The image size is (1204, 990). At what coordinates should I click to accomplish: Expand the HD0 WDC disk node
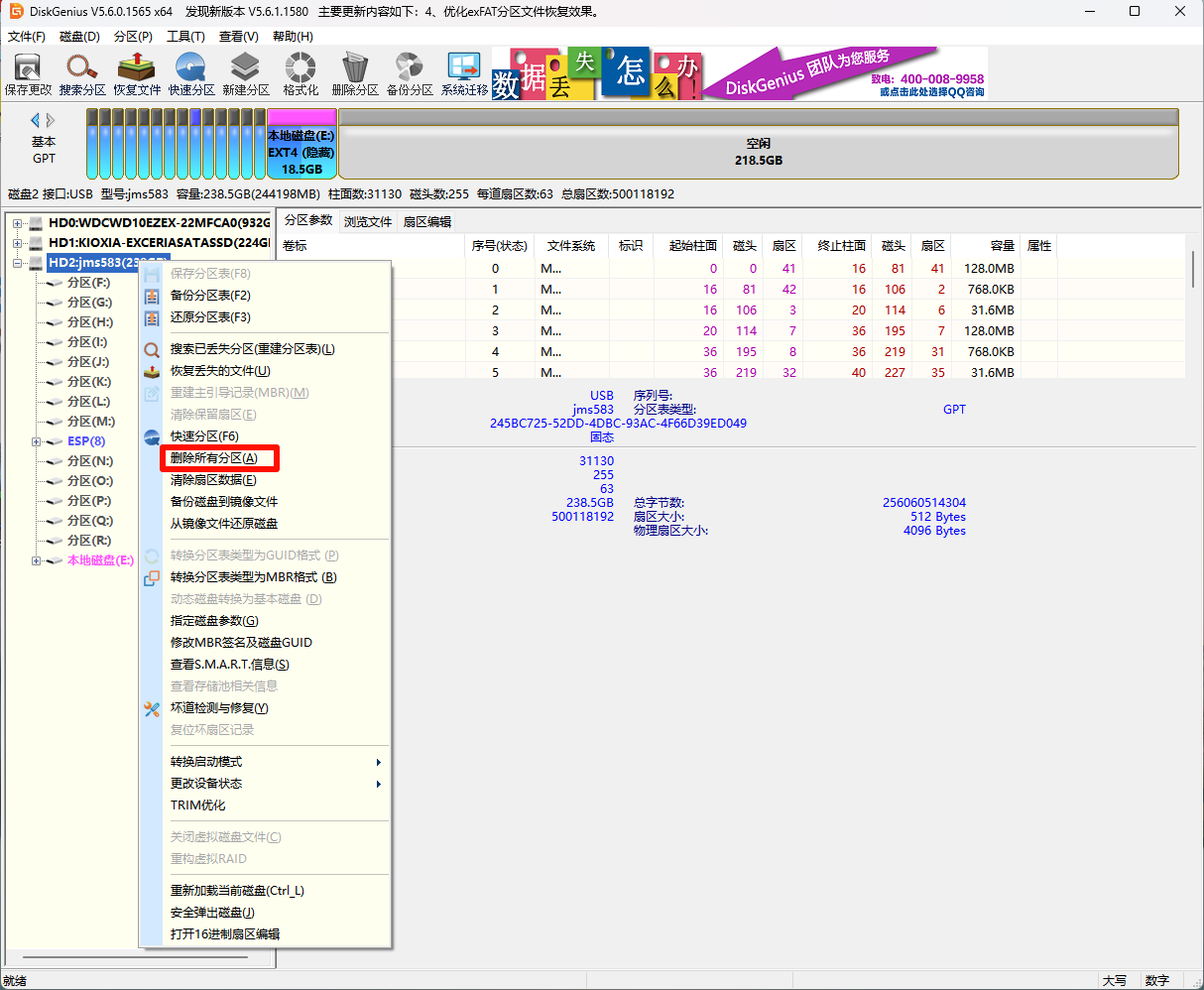[17, 223]
